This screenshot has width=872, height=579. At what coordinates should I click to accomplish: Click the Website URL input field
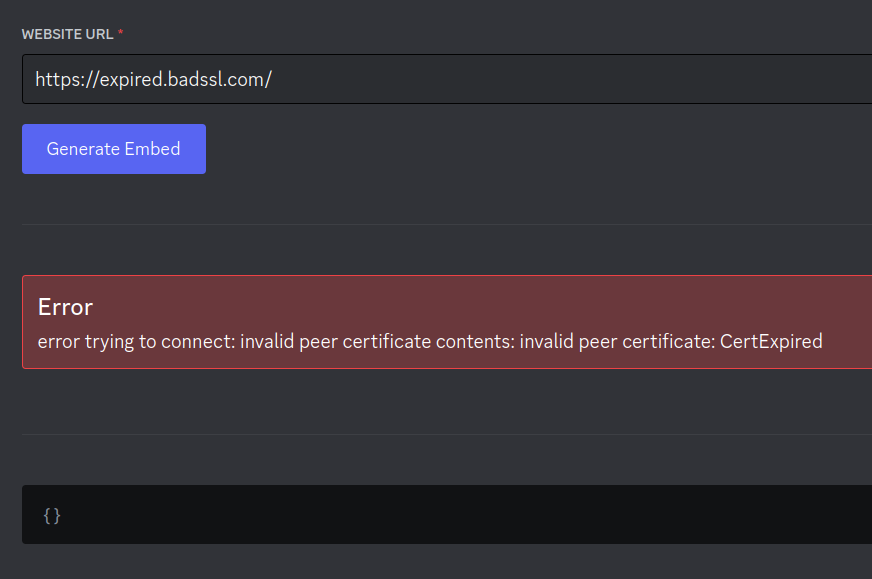[x=446, y=79]
